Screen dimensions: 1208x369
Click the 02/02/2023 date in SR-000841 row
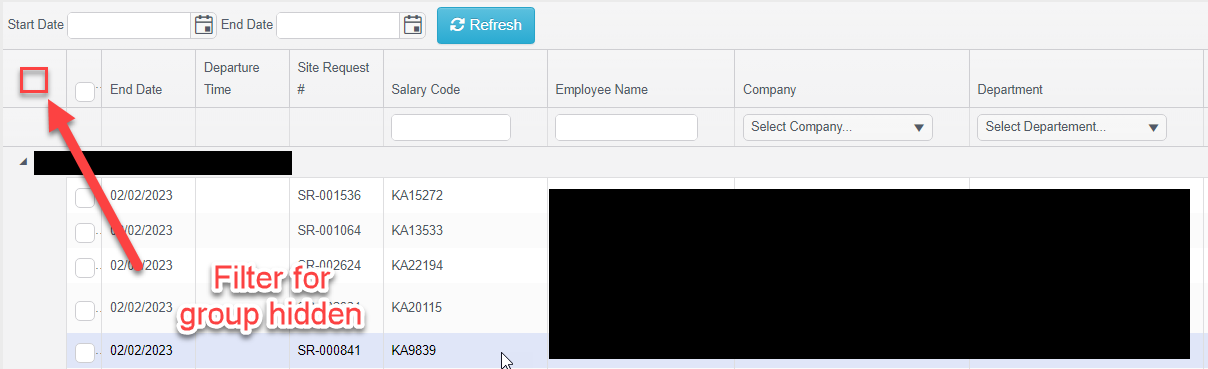pyautogui.click(x=141, y=350)
